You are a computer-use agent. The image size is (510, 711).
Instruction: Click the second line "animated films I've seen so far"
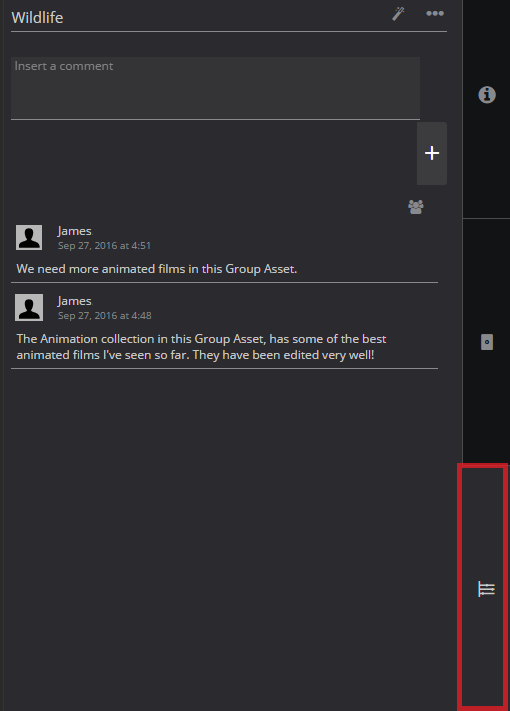[x=195, y=355]
